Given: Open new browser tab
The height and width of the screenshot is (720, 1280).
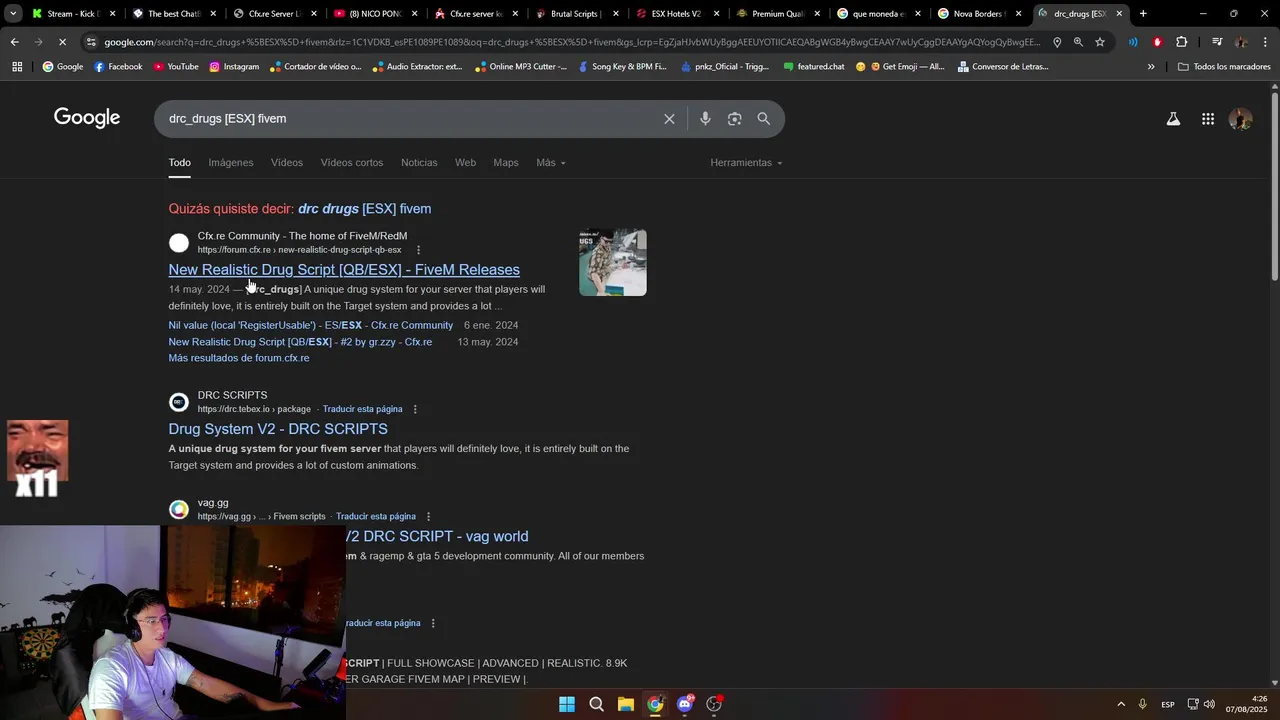Looking at the screenshot, I should click(1143, 14).
